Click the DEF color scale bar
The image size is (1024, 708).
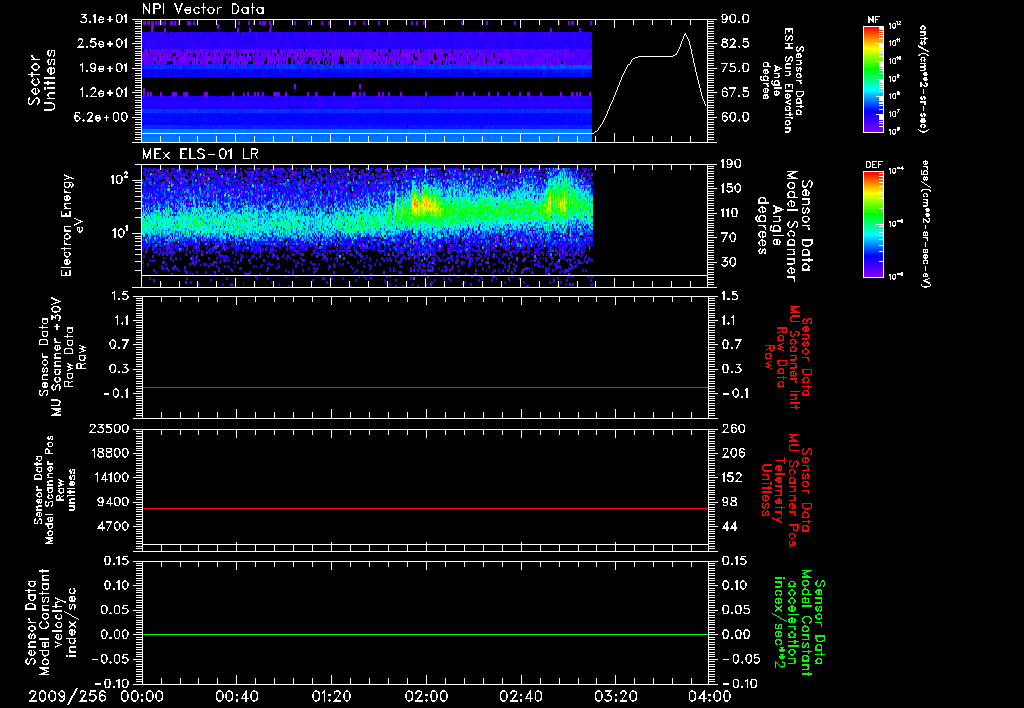coord(874,224)
